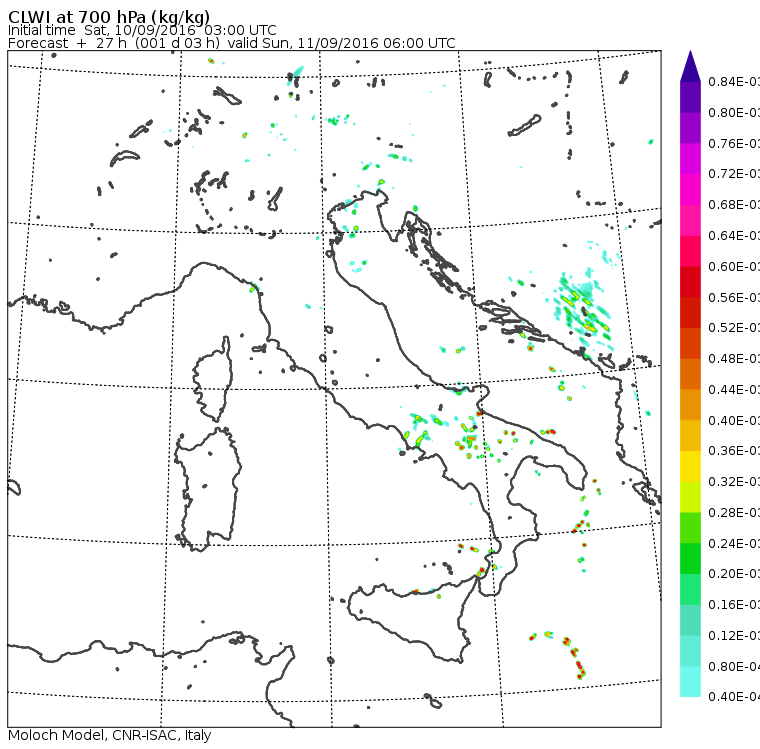The image size is (760, 749).
Task: Click the 0.48E-03 colorbar label
Action: 734,359
